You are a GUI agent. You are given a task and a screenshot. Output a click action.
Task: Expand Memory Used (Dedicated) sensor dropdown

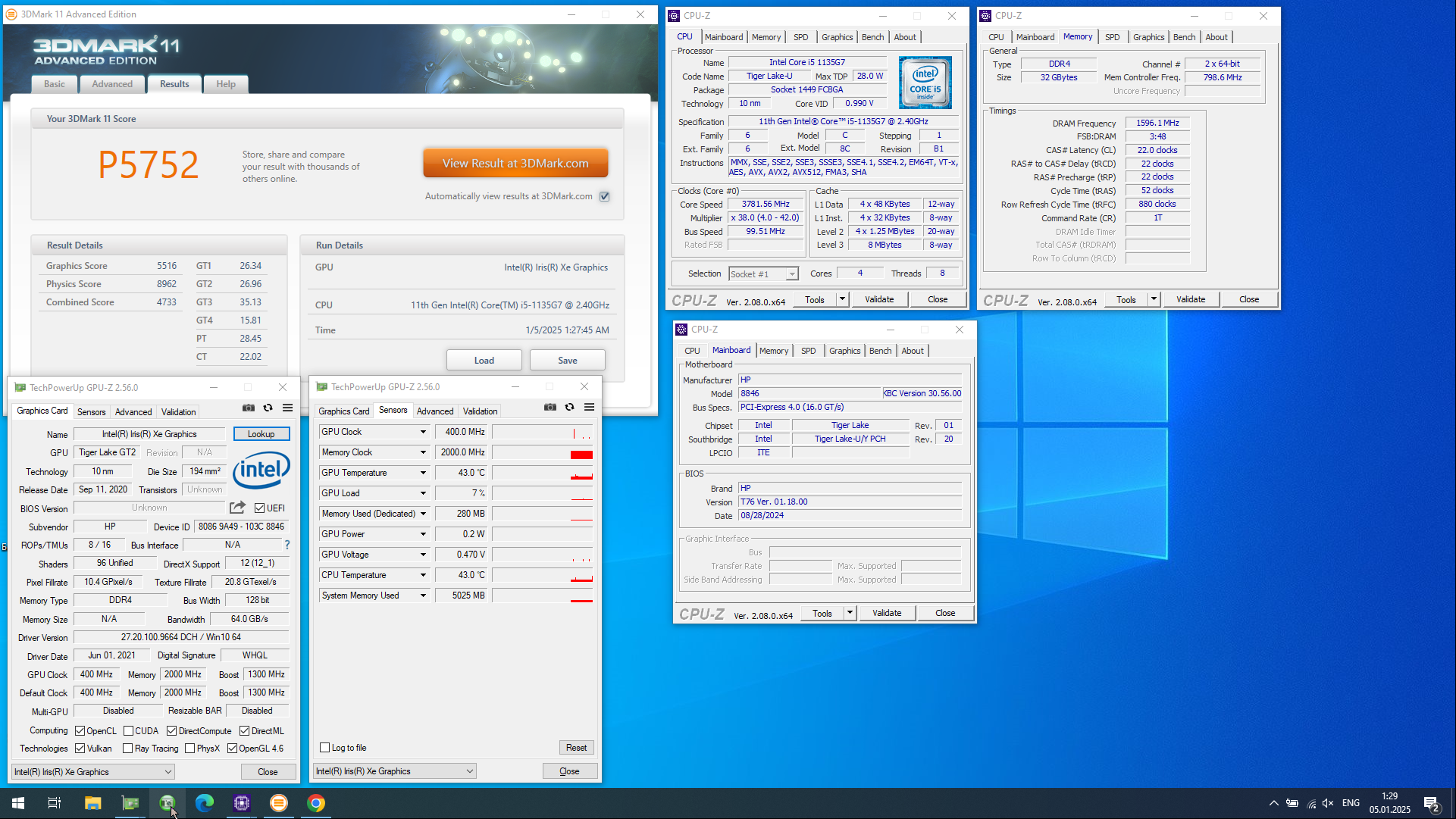pos(423,514)
